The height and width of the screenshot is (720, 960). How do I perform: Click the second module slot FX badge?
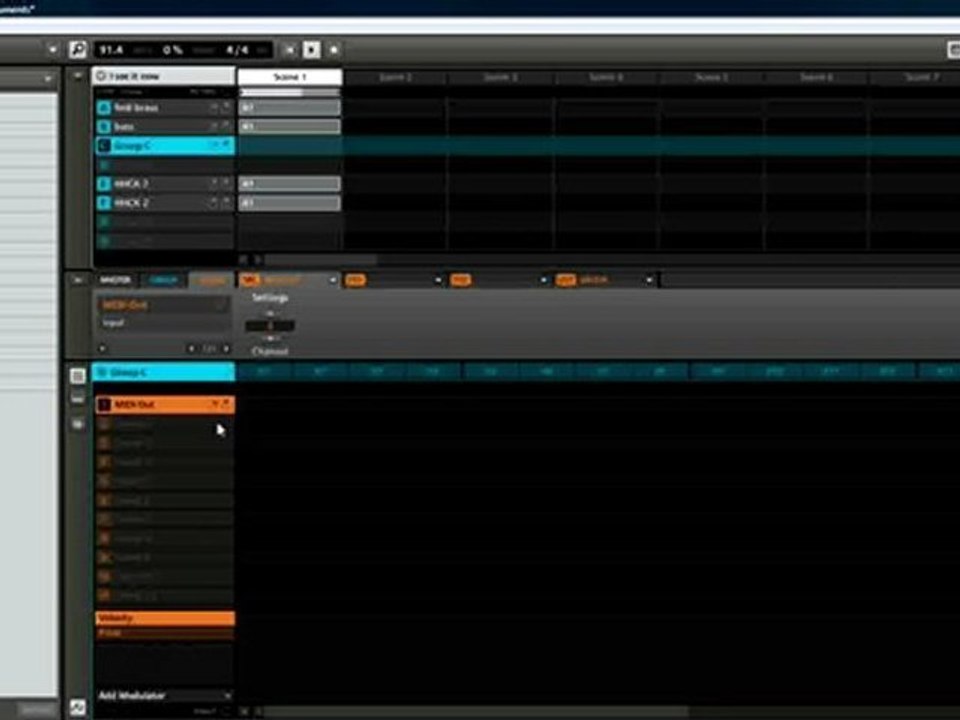[355, 280]
